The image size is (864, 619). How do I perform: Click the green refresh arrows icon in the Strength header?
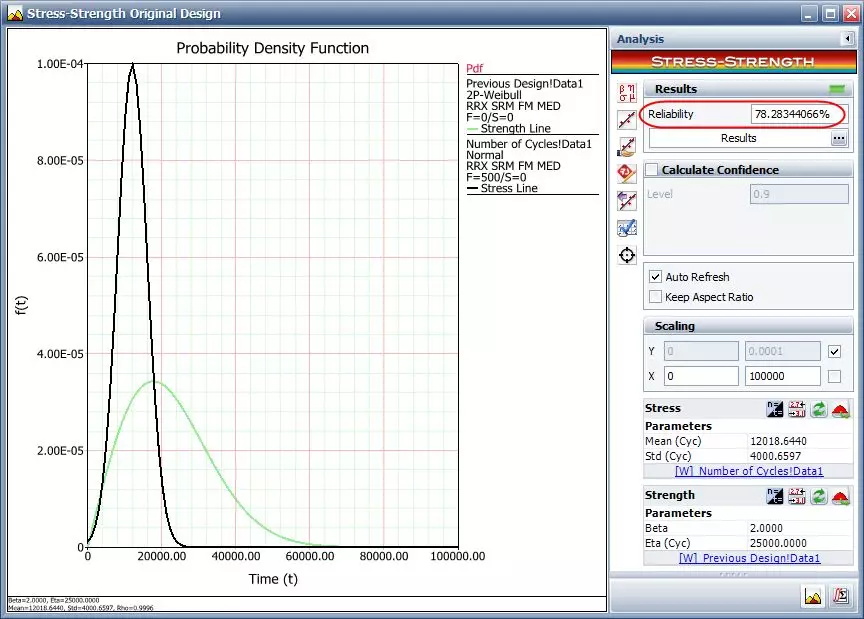(x=819, y=496)
